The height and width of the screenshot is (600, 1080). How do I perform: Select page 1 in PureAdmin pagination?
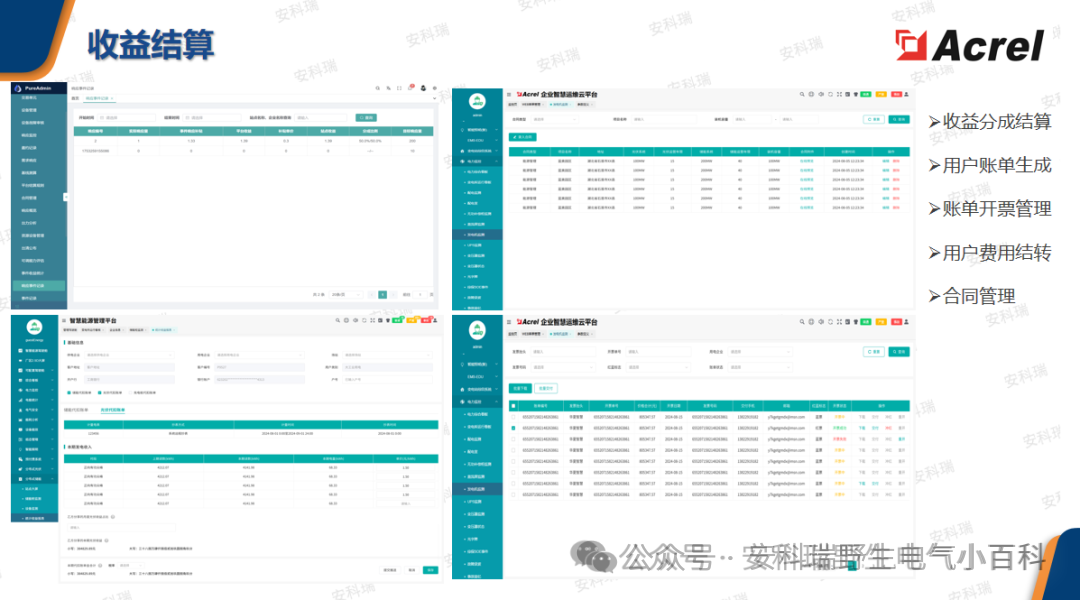382,295
